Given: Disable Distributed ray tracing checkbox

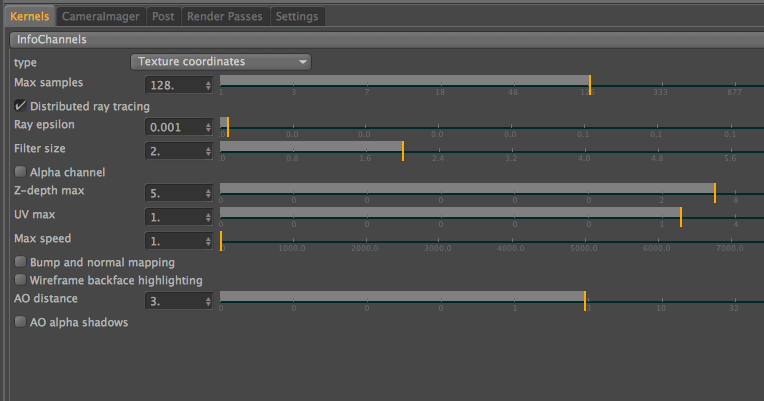Looking at the screenshot, I should click(x=21, y=106).
